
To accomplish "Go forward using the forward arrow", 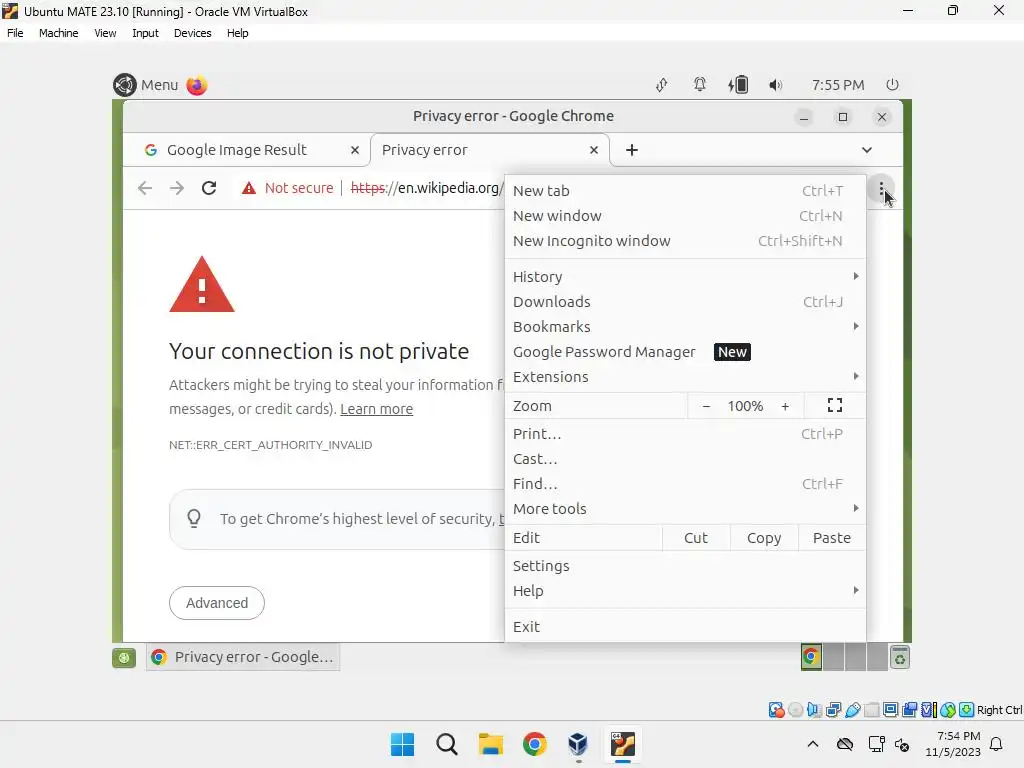I will pos(177,188).
